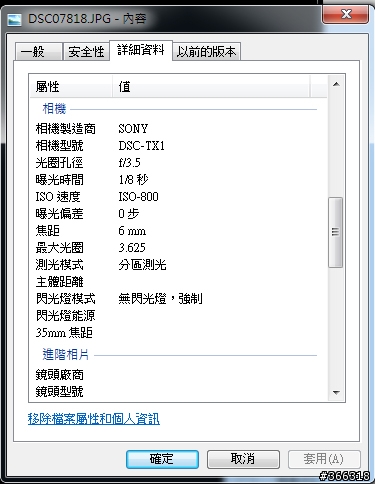
Task: Click the 0 步 value
Action: 129,214
